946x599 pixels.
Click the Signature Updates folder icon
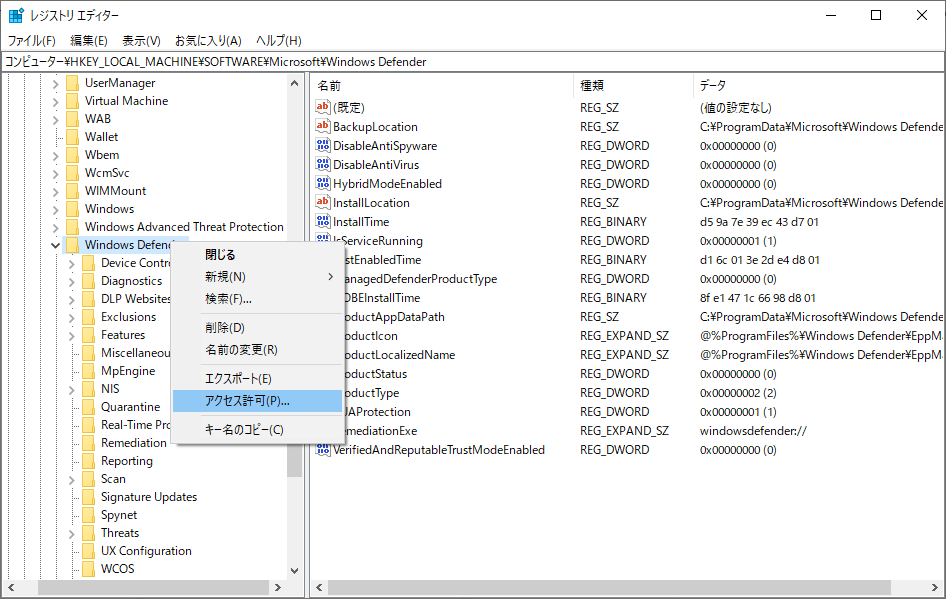click(89, 497)
